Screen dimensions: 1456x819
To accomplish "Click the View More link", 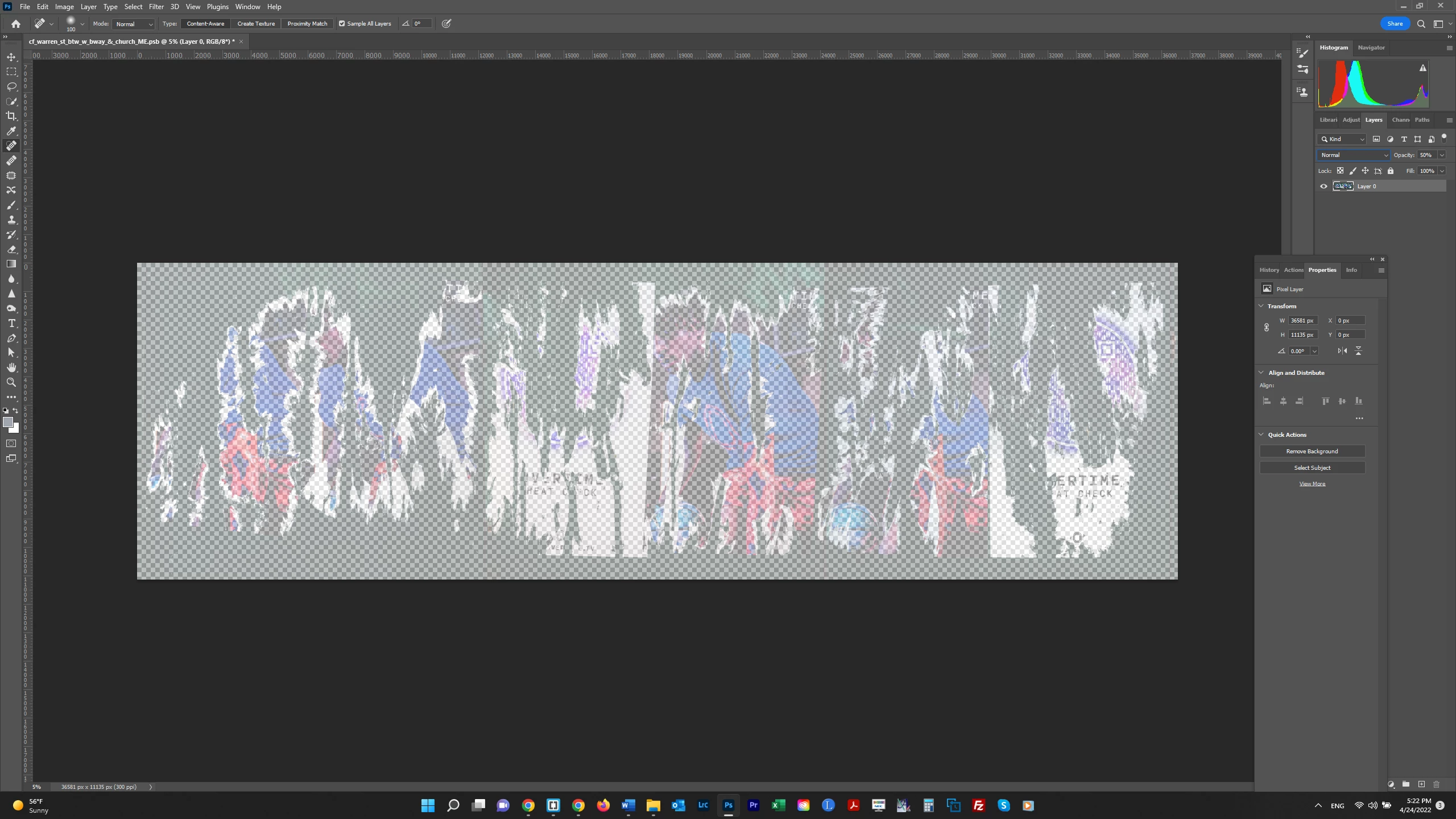I will (1312, 484).
